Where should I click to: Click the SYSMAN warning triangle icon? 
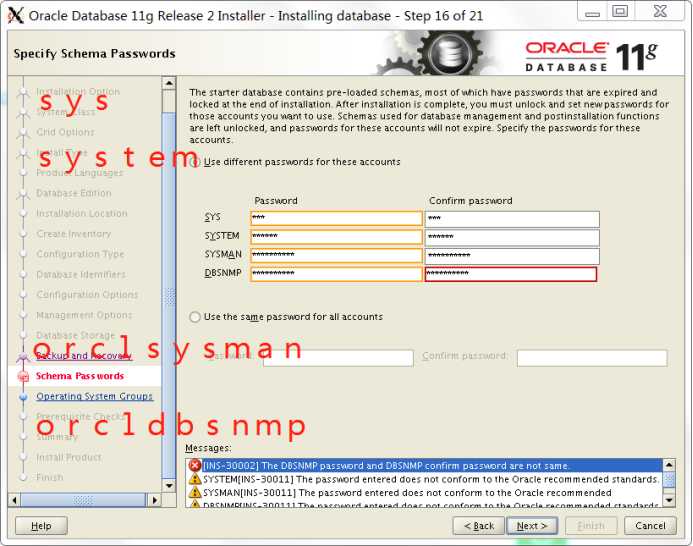pyautogui.click(x=194, y=492)
